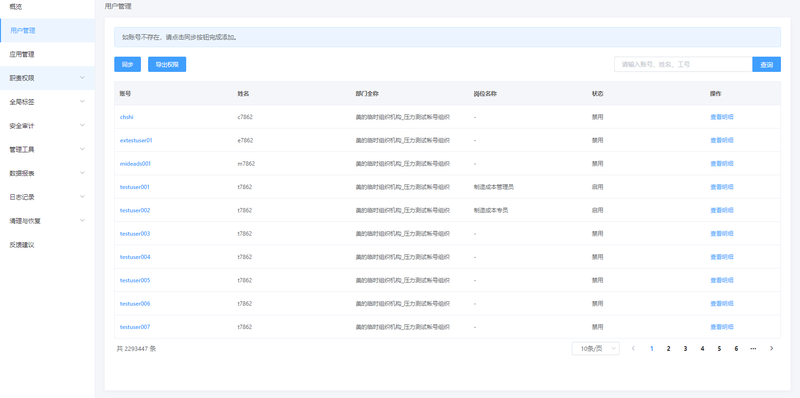Open 应用管理 in the sidebar

[47, 54]
